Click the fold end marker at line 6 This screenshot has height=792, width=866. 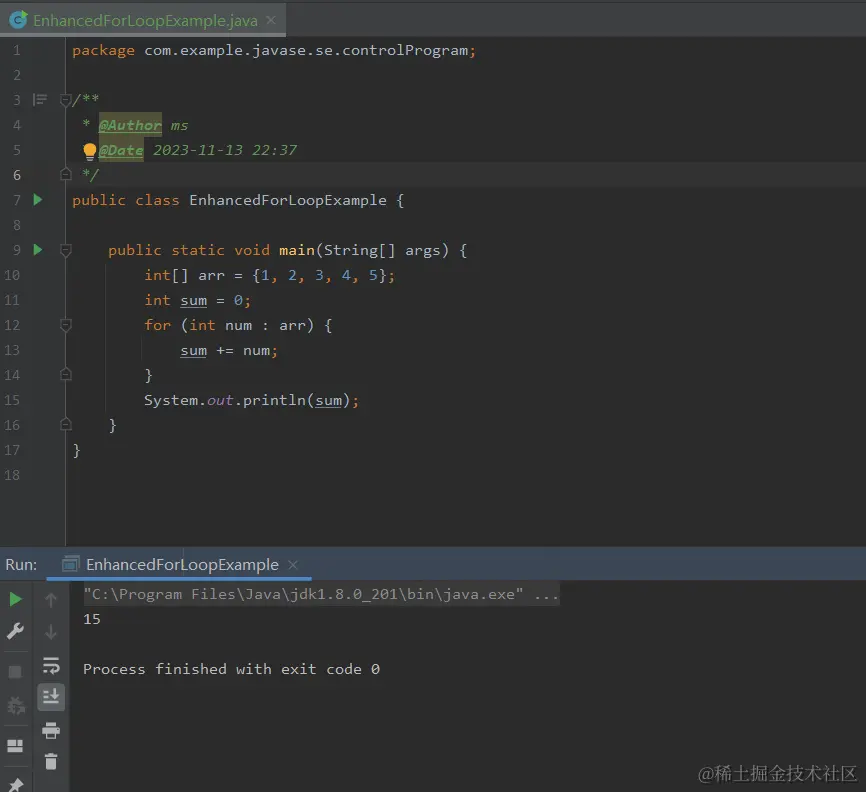[x=66, y=175]
